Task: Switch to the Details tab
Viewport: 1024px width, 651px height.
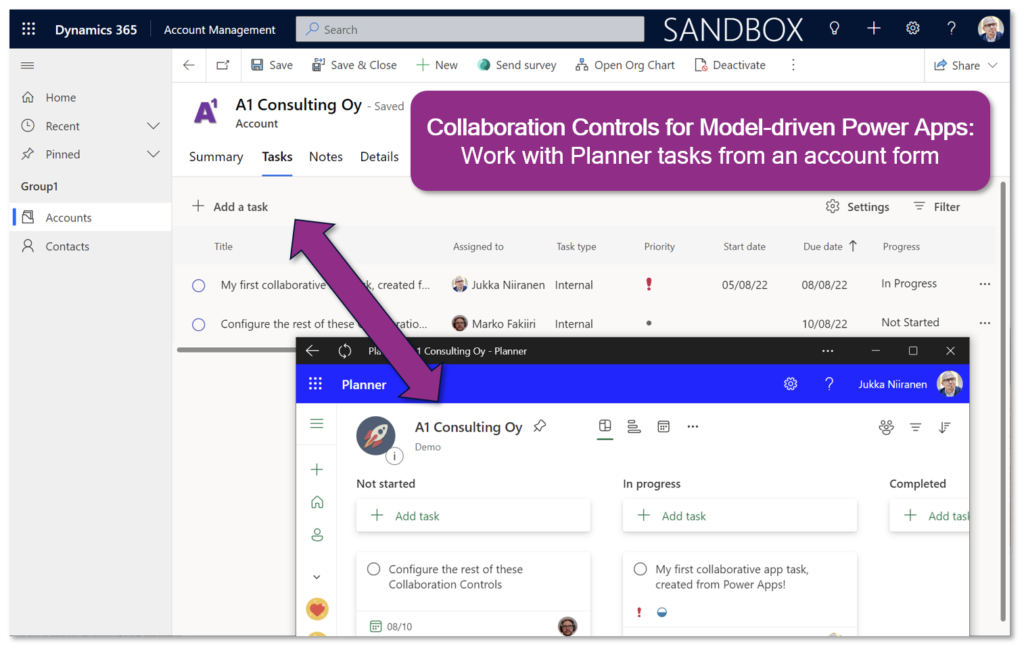Action: 379,157
